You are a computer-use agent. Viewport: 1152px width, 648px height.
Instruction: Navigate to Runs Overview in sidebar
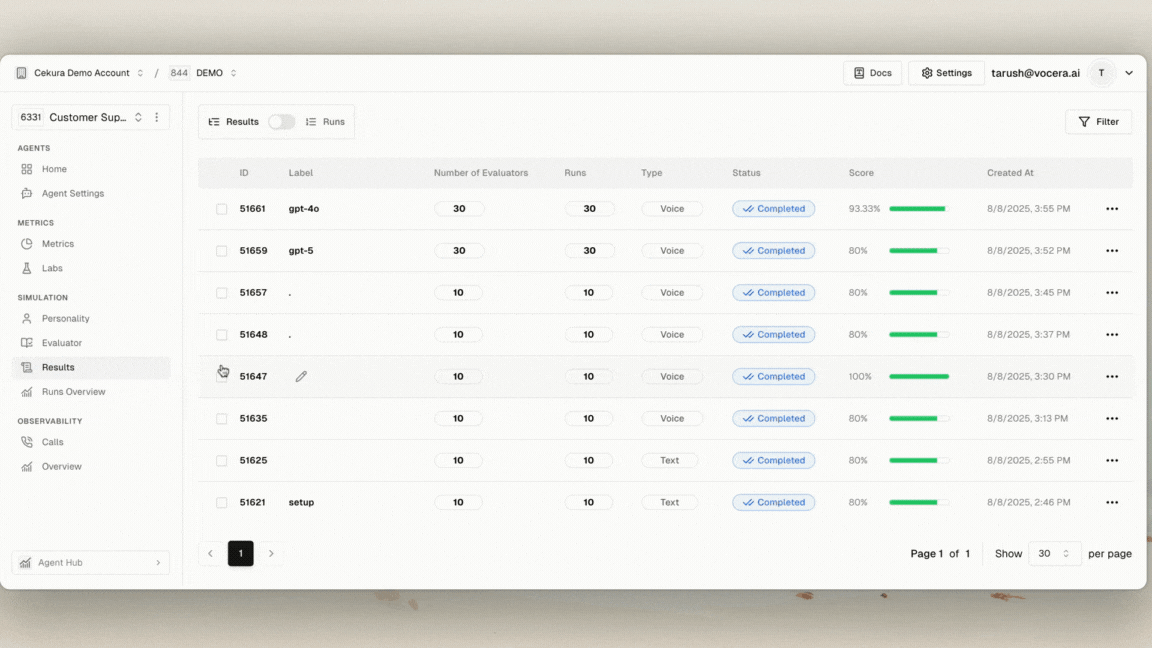73,392
